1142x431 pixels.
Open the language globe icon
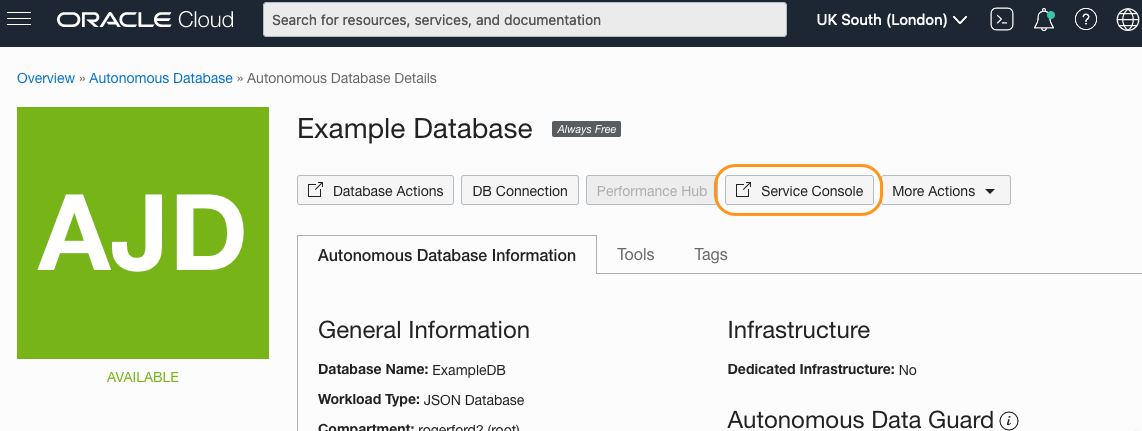click(1127, 19)
